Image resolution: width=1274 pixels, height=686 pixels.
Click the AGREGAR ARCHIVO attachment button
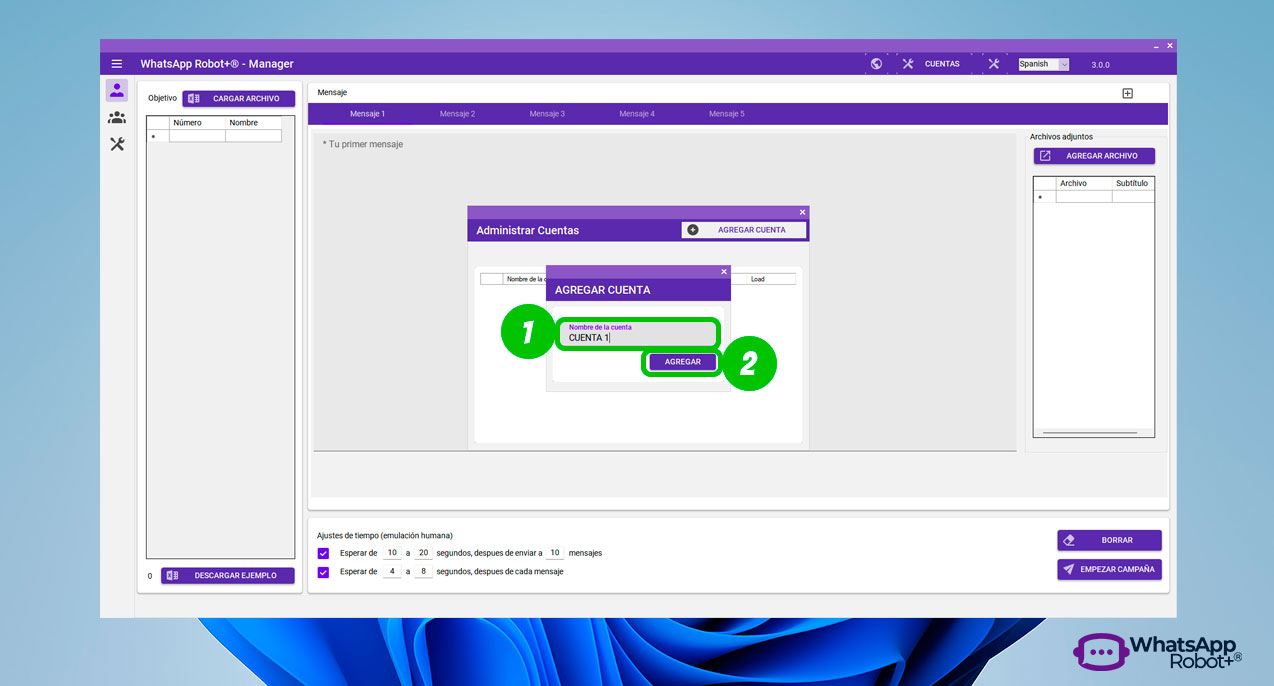(1094, 156)
